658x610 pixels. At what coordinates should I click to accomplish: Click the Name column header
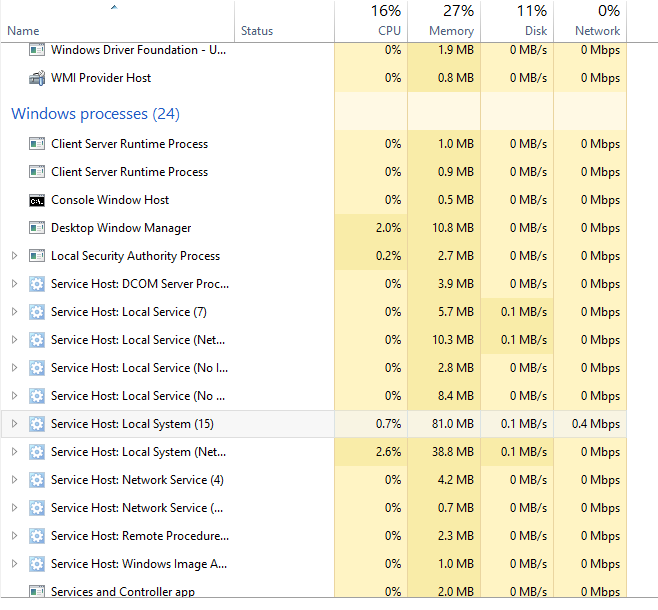[23, 31]
